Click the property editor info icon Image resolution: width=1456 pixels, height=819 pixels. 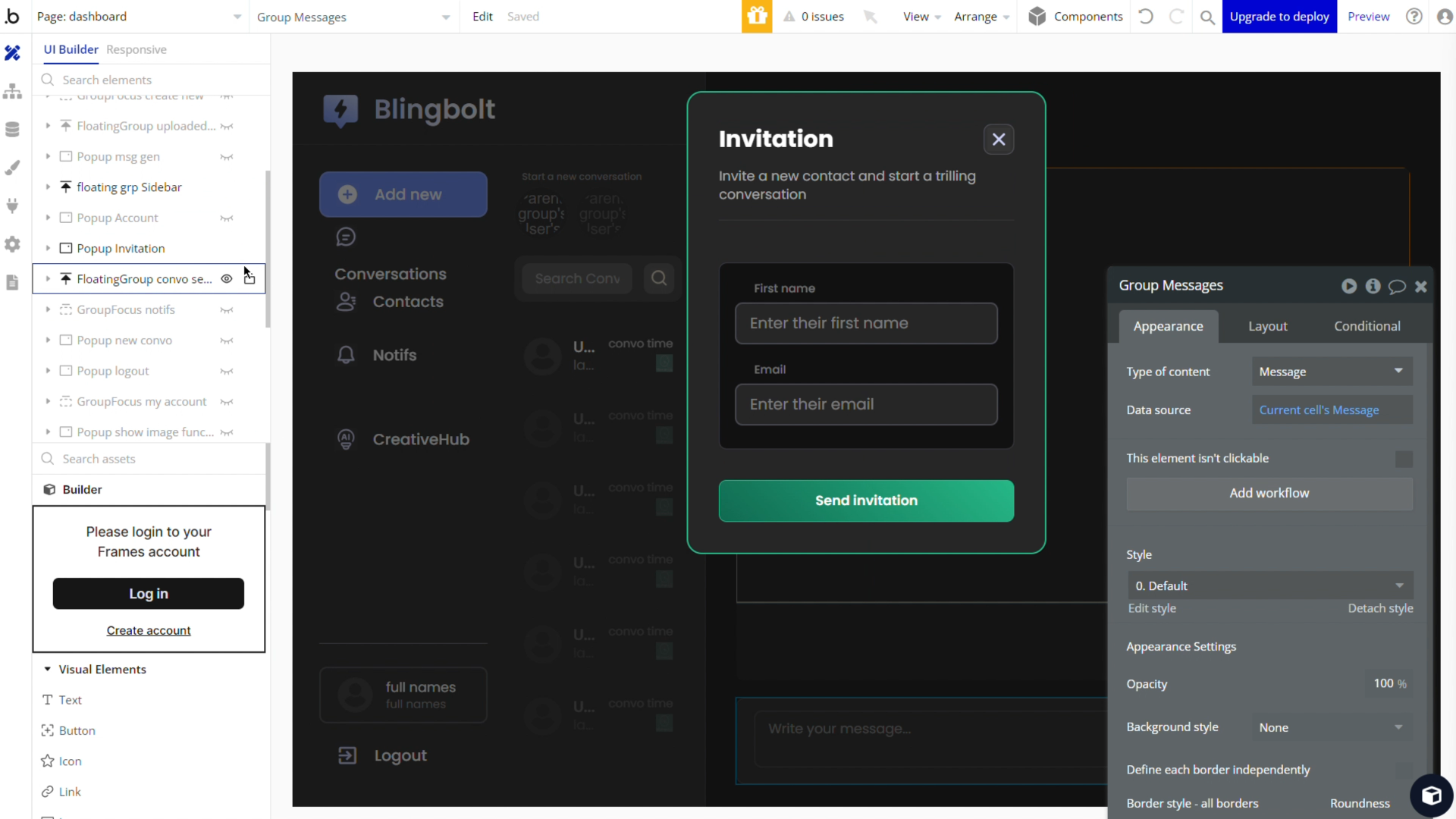[1373, 286]
